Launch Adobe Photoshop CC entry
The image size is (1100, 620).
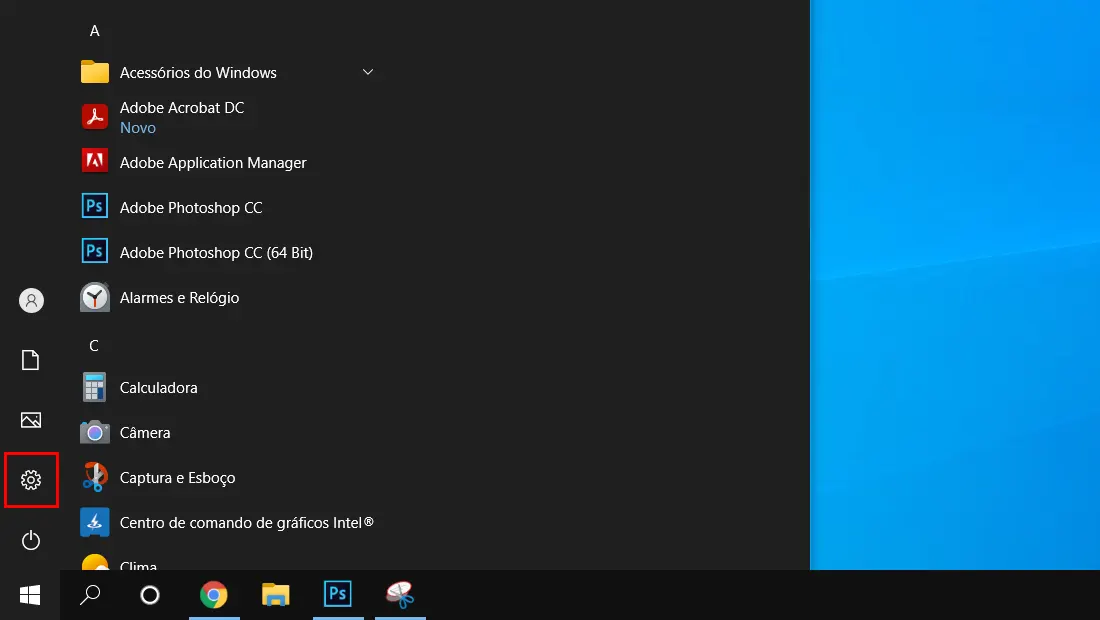(x=228, y=207)
